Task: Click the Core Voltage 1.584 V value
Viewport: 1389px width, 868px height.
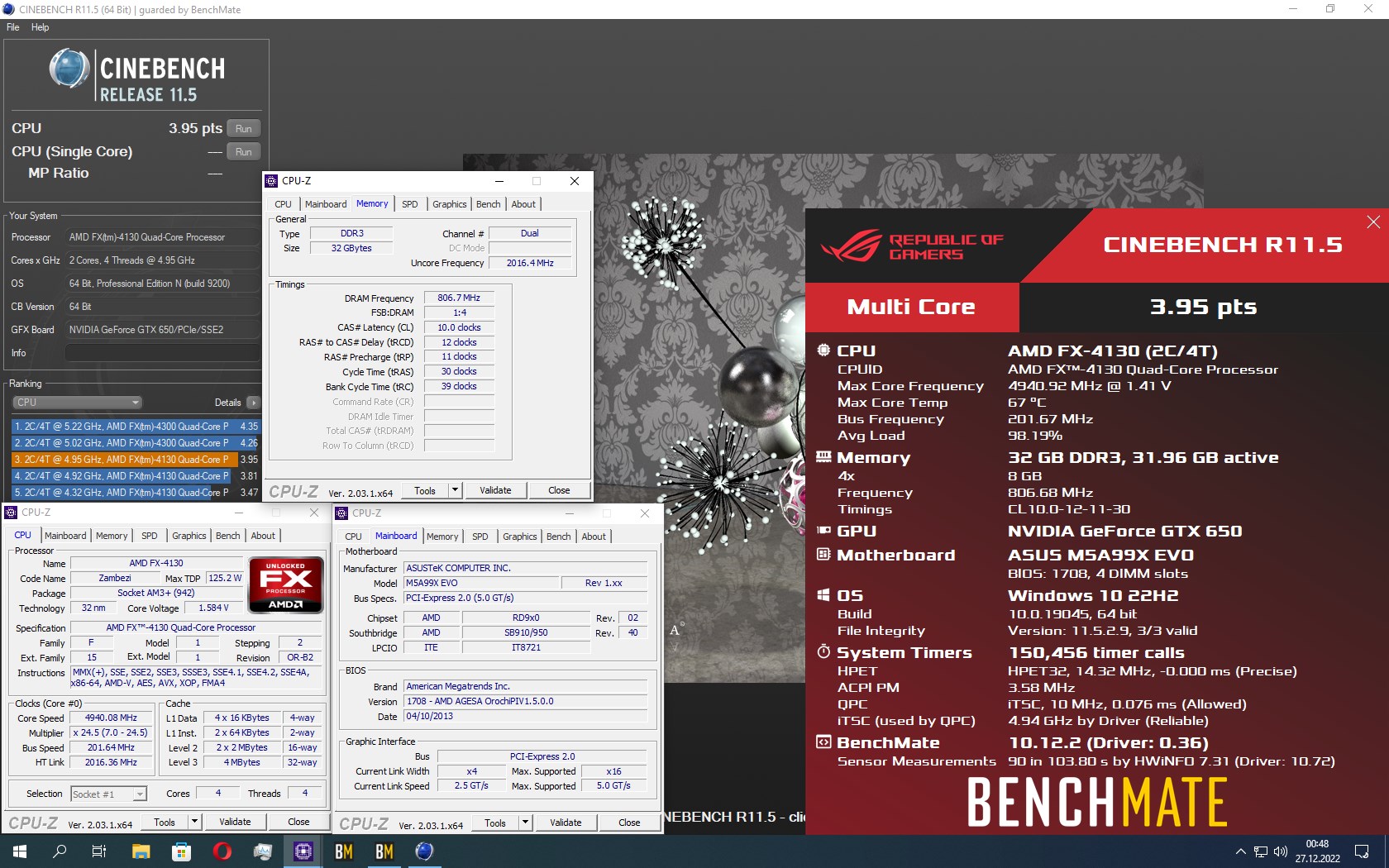Action: (213, 608)
